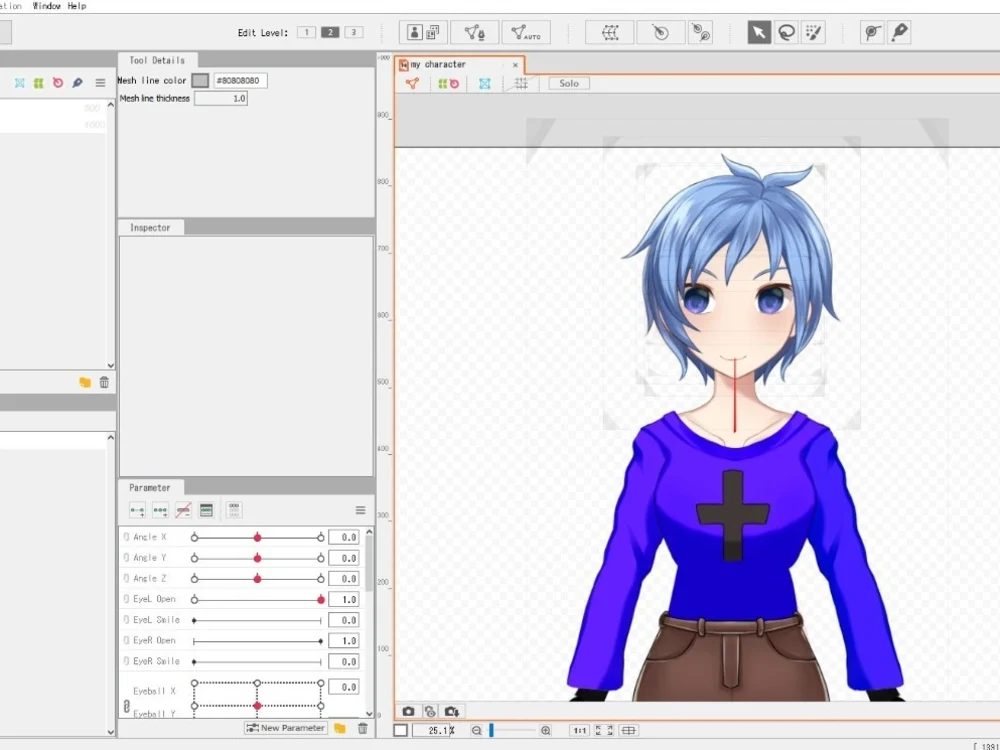Open the automatic mesh generator
1000x750 pixels.
click(527, 32)
